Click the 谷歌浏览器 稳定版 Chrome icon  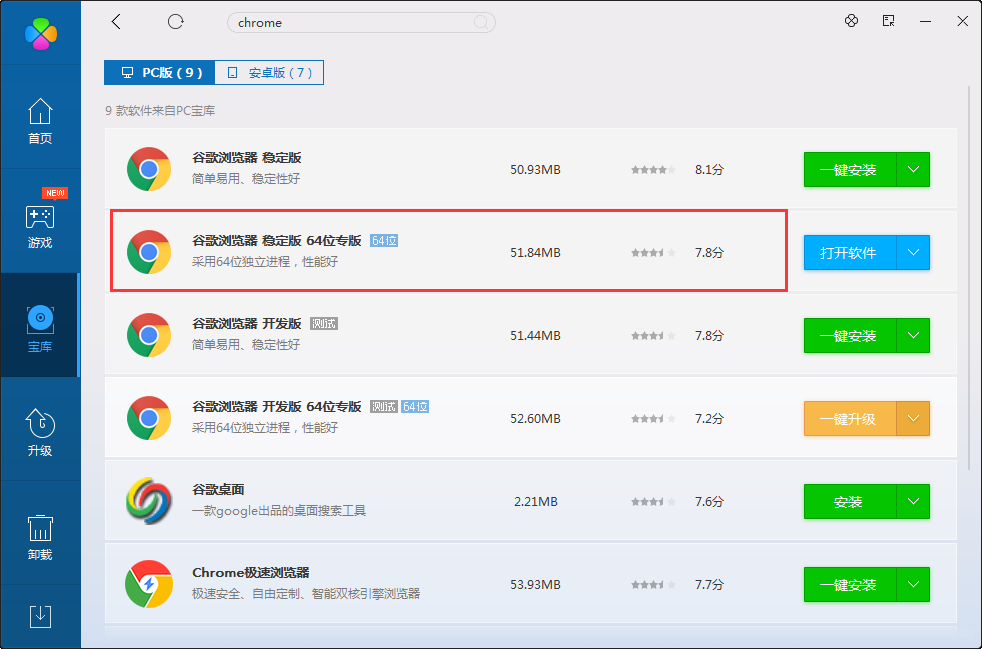click(149, 169)
